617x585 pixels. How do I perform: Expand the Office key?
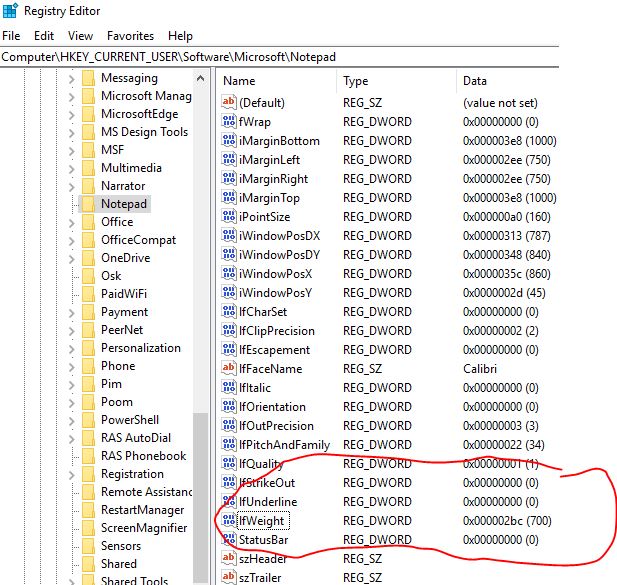click(x=71, y=222)
